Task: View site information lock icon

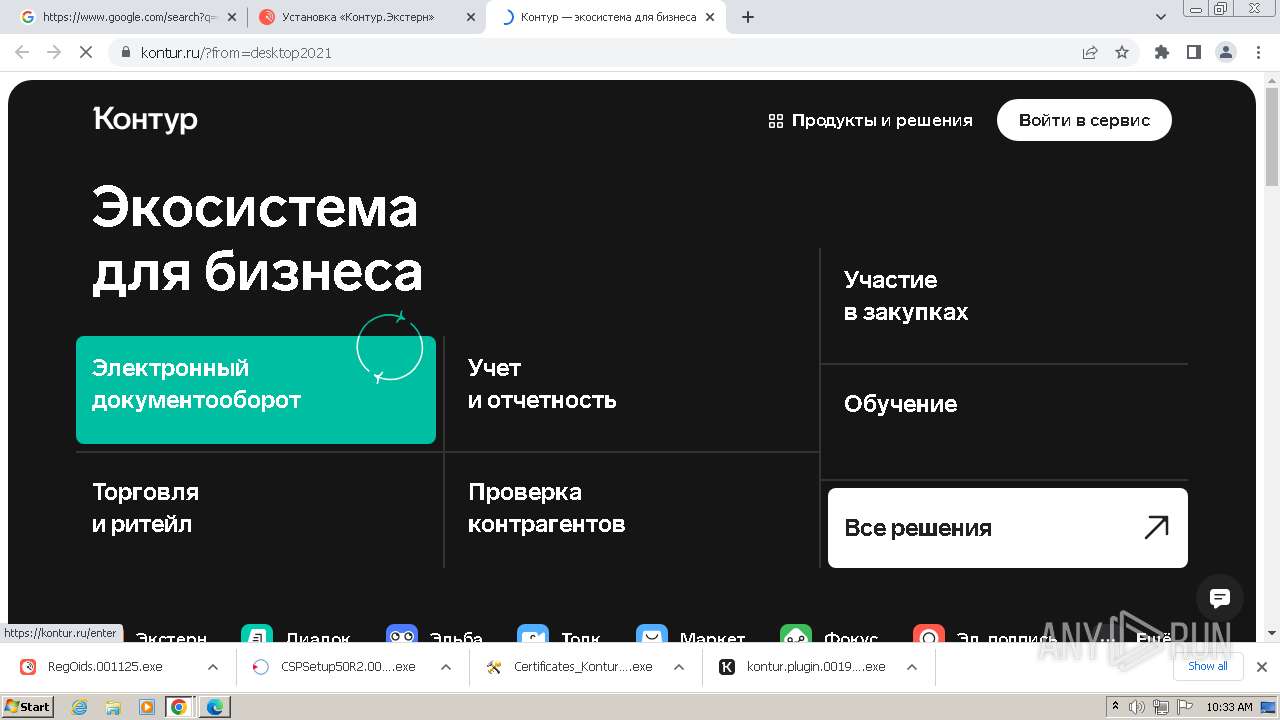Action: click(125, 53)
